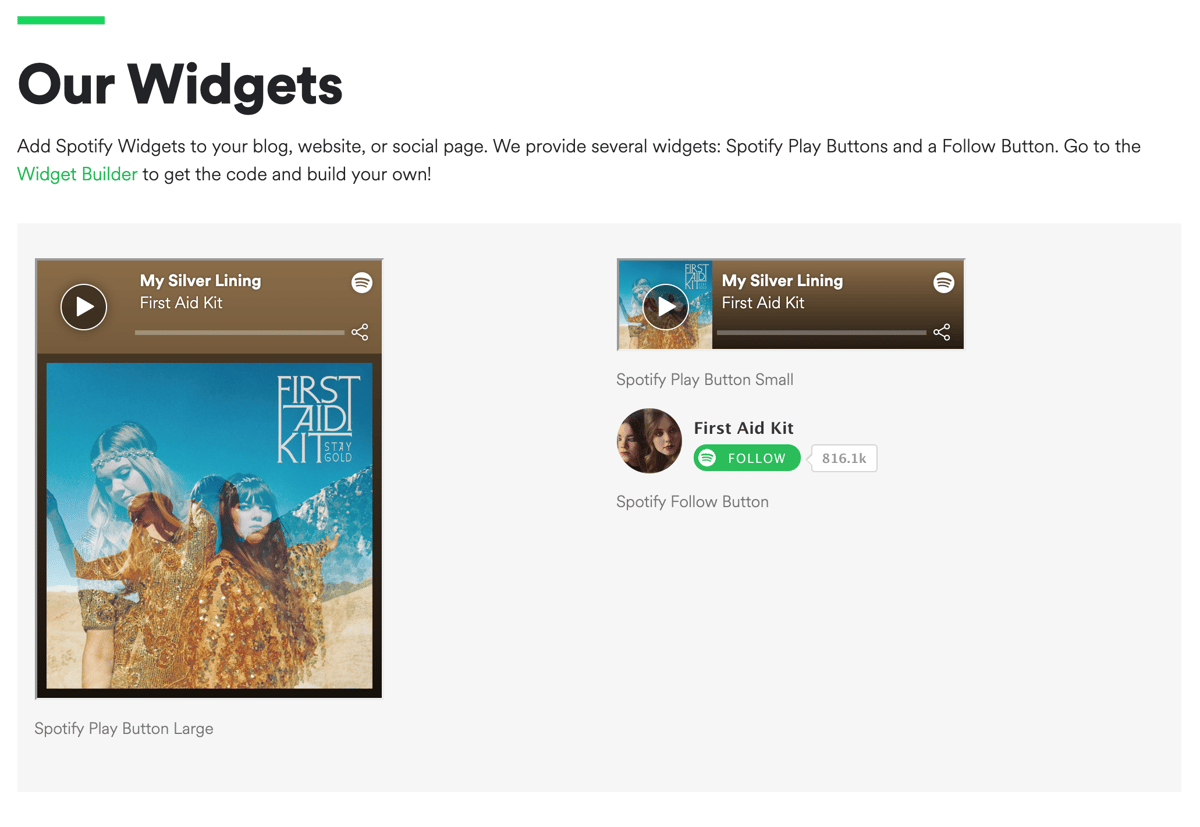The height and width of the screenshot is (827, 1200).
Task: Click the small widget's track progress bar
Action: point(821,332)
